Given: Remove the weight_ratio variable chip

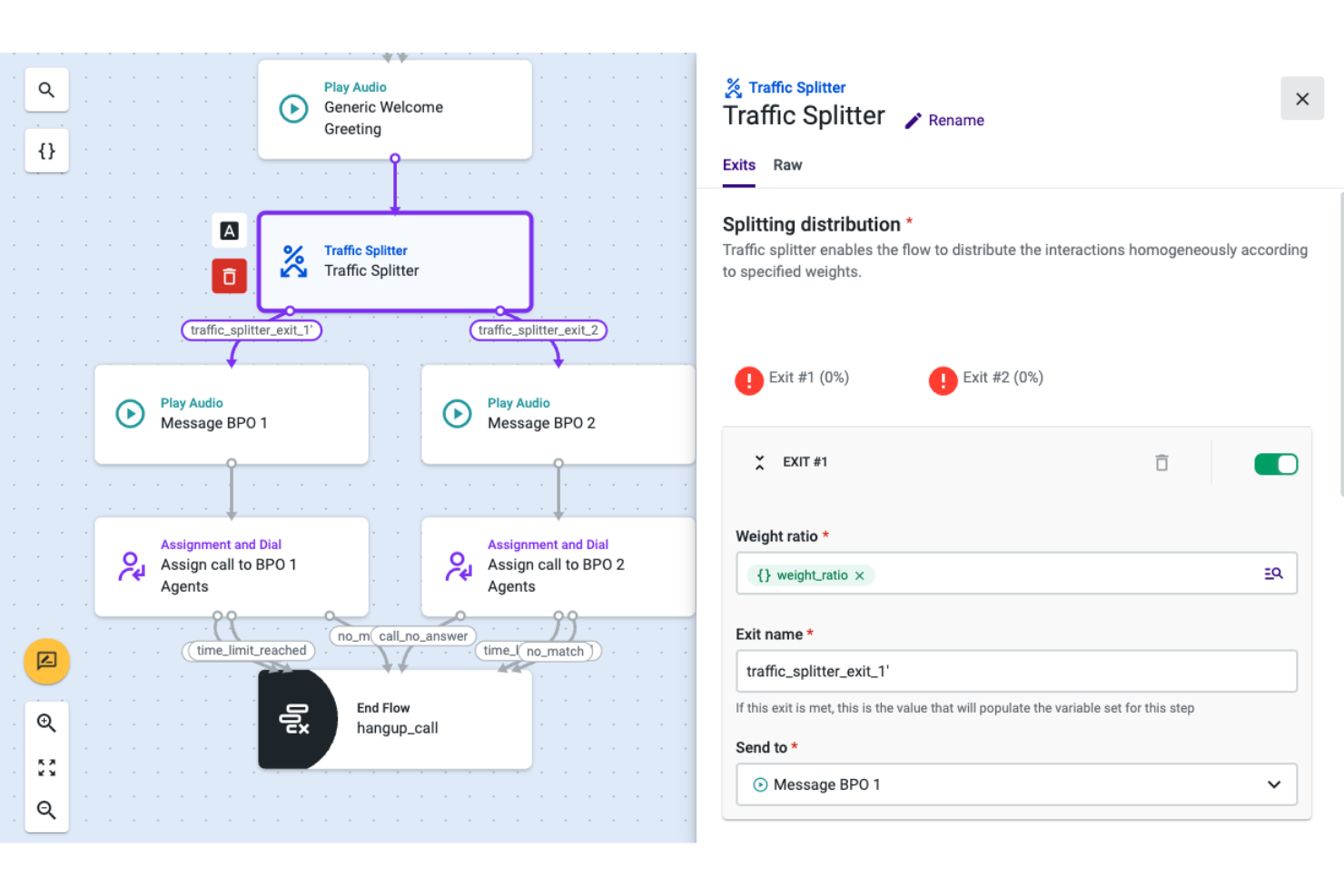Looking at the screenshot, I should click(x=859, y=575).
